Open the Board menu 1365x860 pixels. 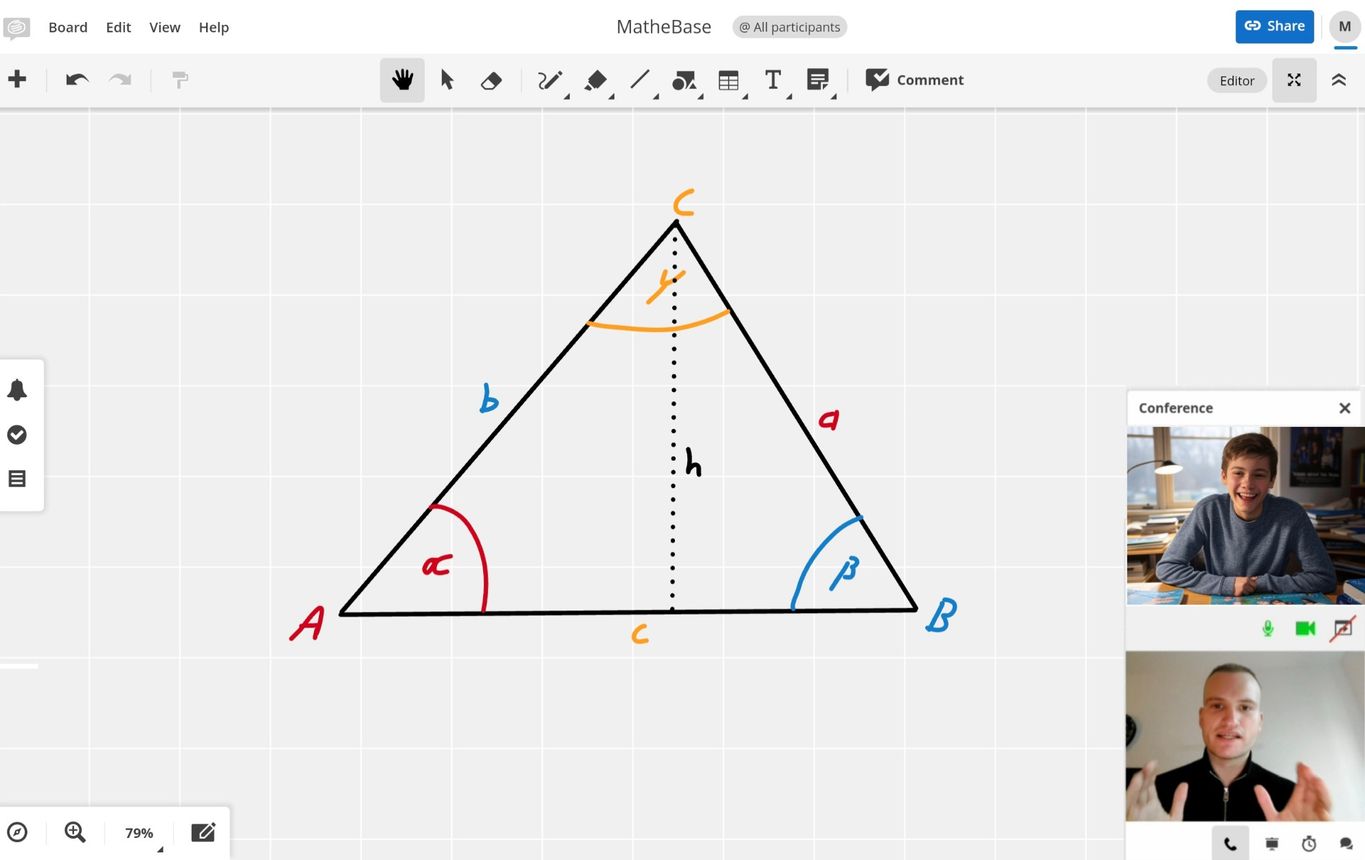(x=68, y=27)
